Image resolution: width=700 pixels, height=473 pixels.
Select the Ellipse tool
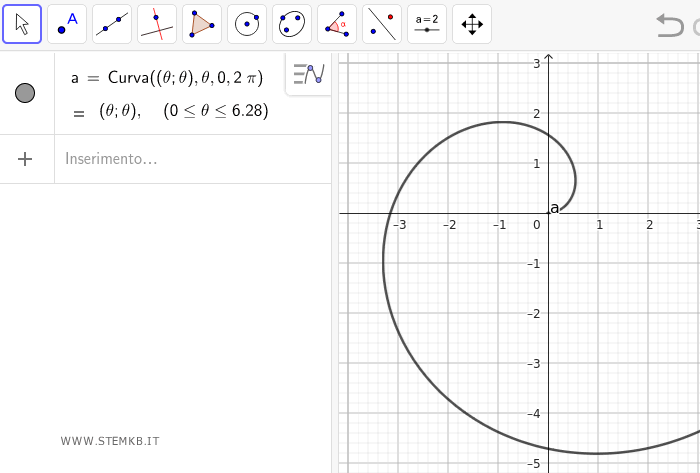[x=292, y=24]
